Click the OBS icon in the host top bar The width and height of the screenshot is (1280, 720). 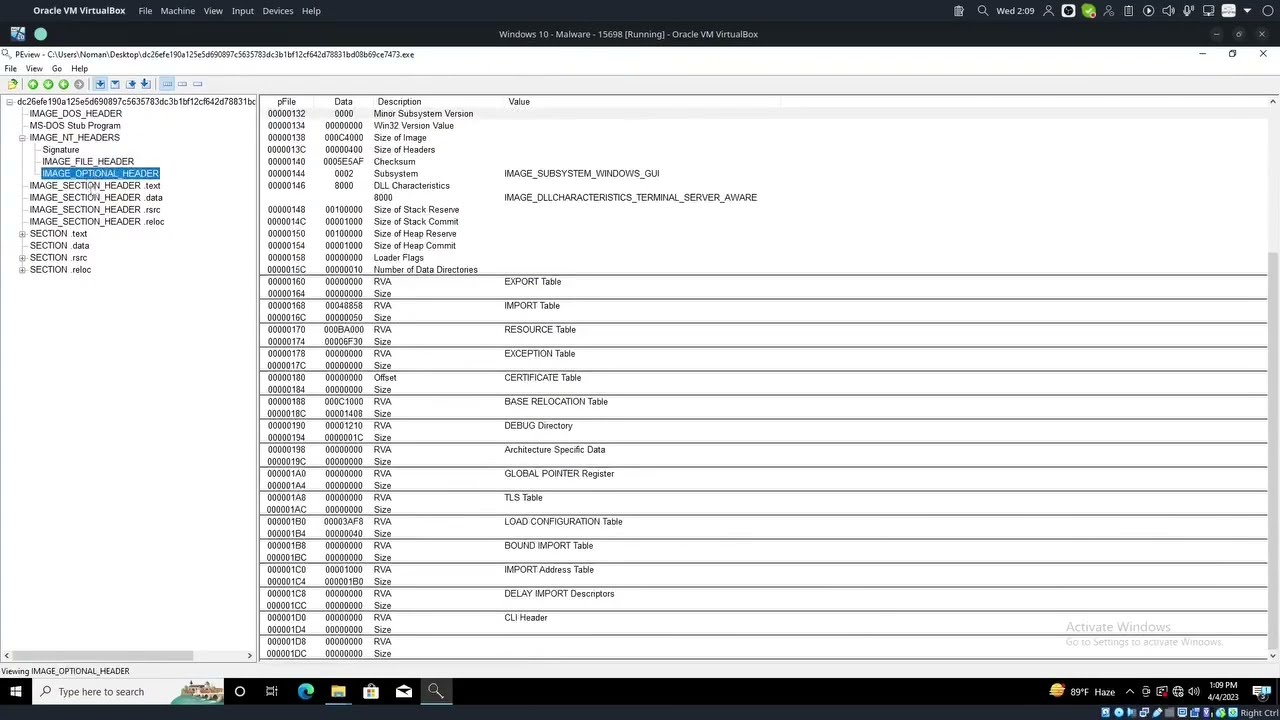[x=1068, y=11]
